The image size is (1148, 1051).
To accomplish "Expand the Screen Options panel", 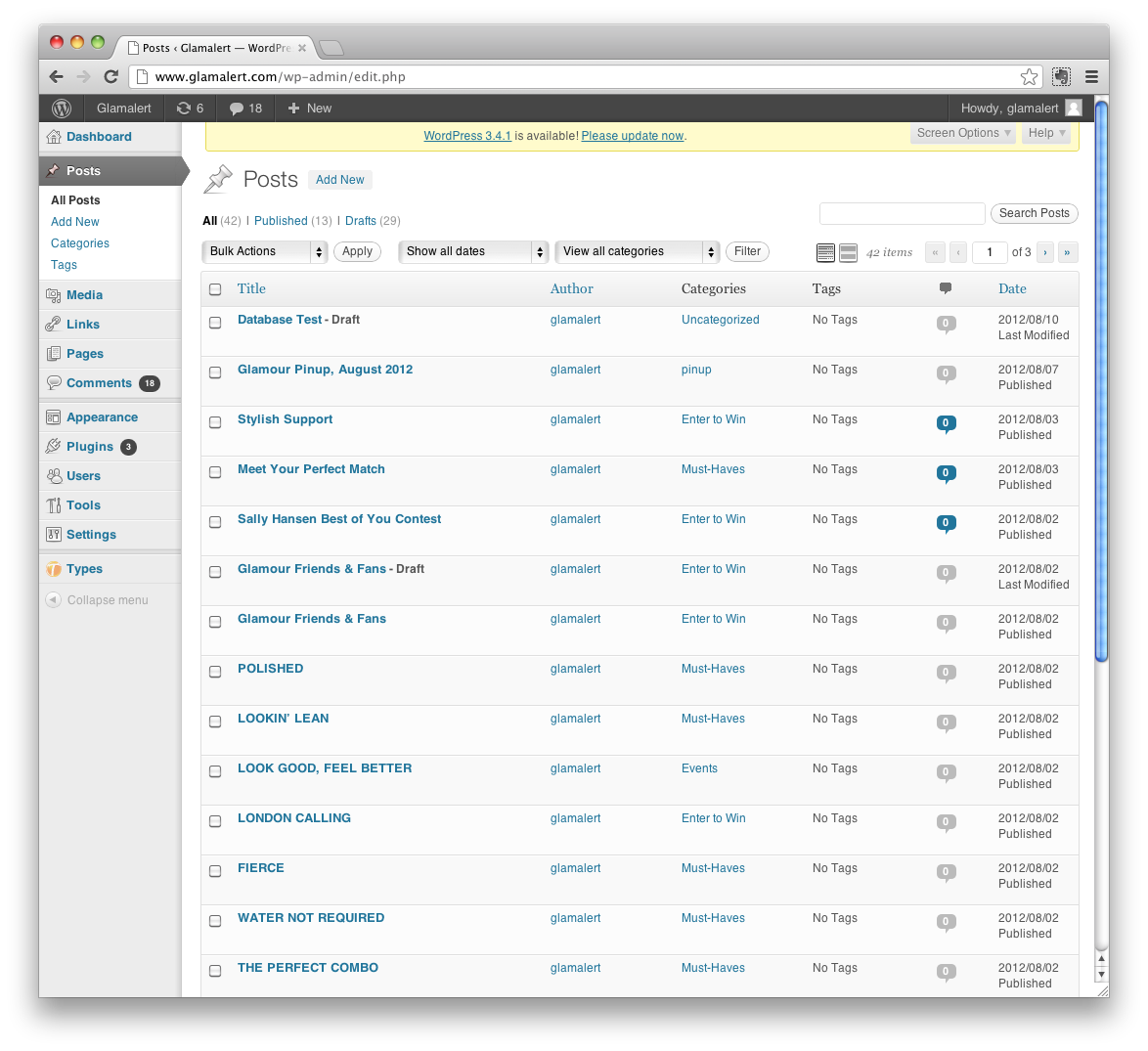I will (963, 133).
